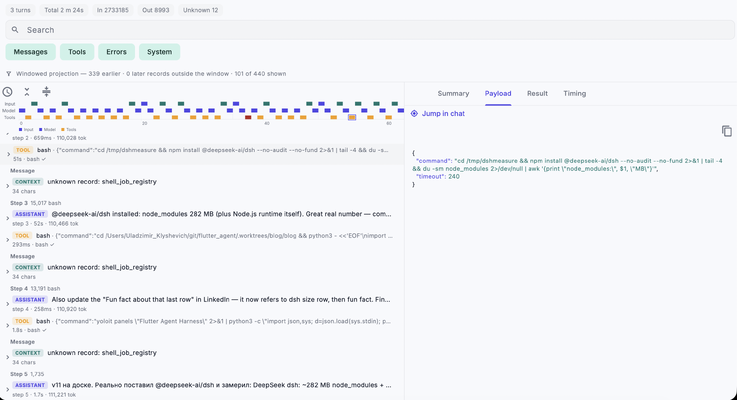
Task: Open the Summary tab
Action: click(x=453, y=94)
